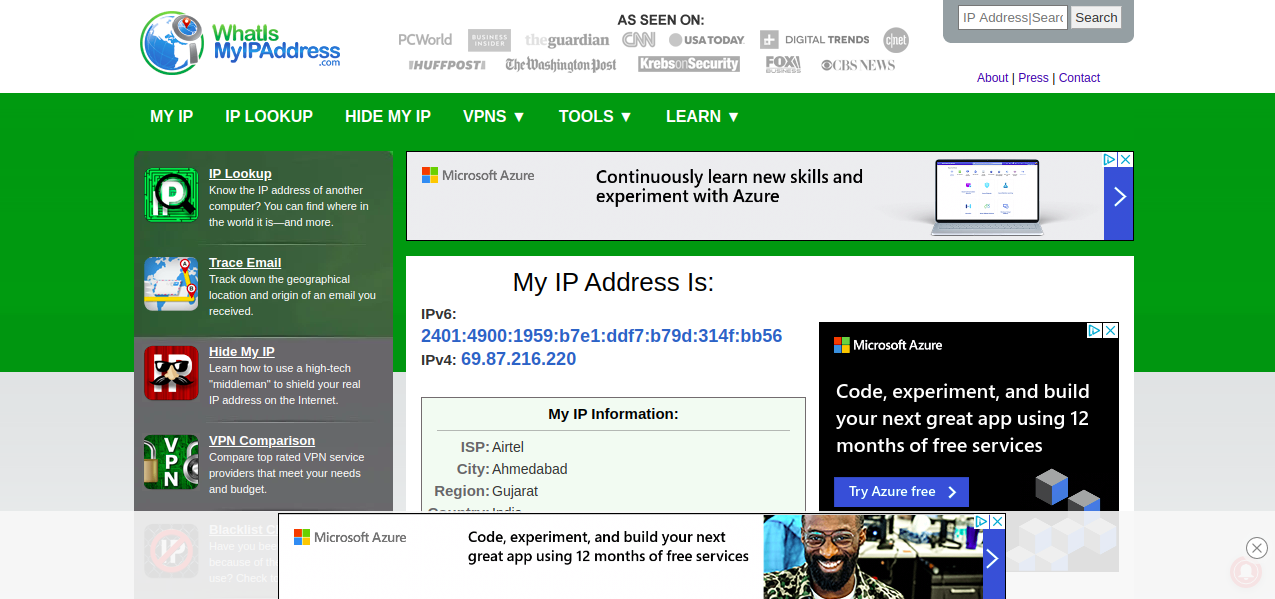Open the About link
The image size is (1275, 599).
point(992,78)
